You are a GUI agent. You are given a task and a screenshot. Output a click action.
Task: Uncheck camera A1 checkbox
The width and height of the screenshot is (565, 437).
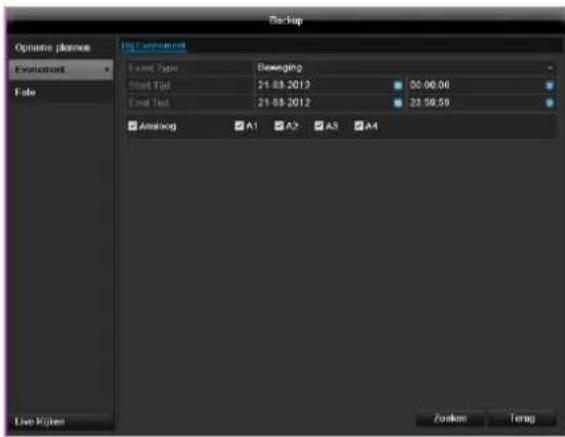click(x=239, y=126)
